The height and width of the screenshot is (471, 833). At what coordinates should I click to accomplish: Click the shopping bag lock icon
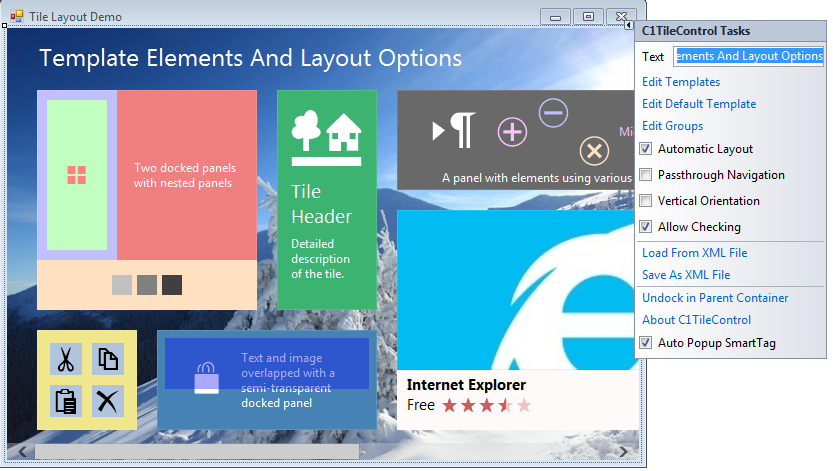[206, 378]
